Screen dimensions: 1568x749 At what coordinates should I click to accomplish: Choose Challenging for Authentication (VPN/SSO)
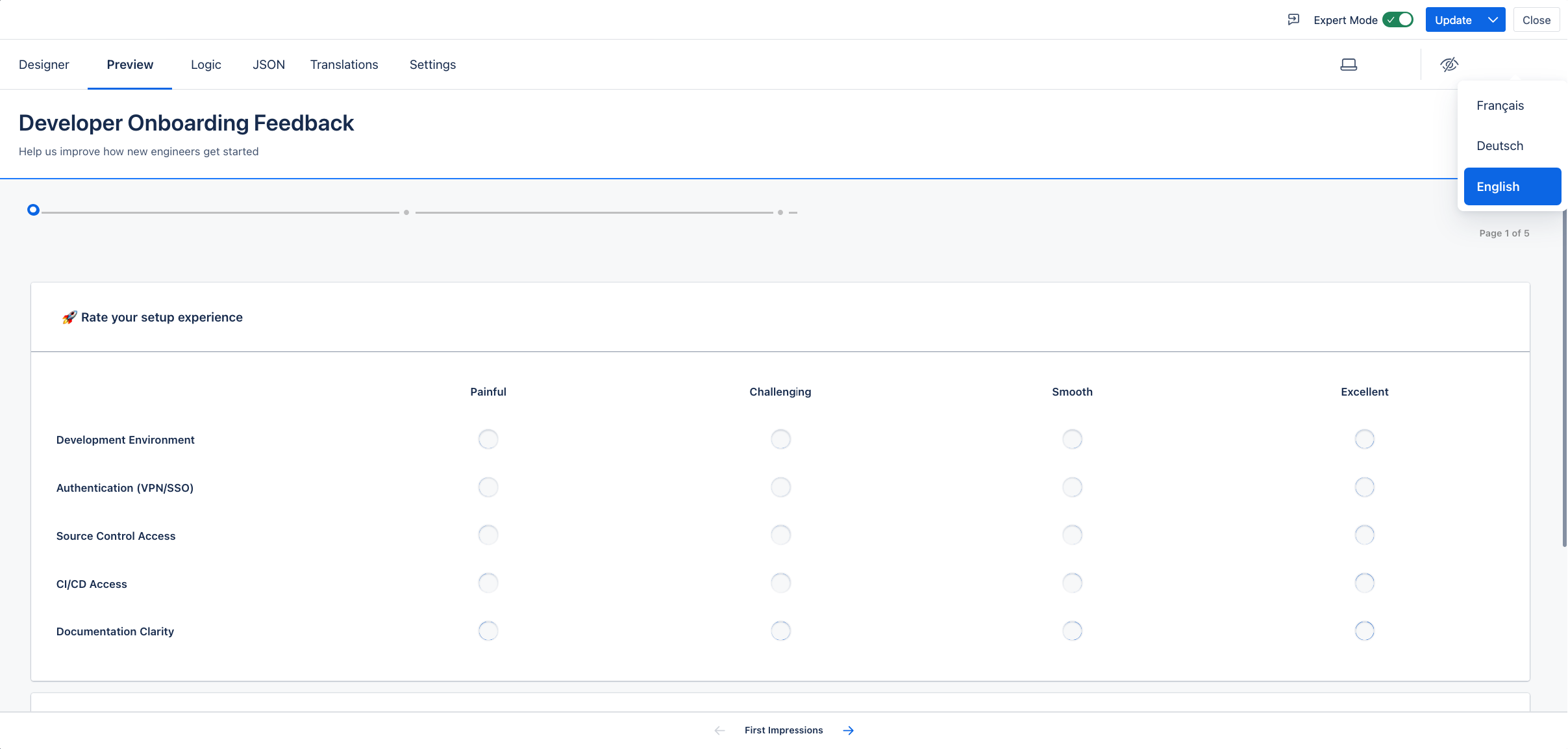pos(780,487)
